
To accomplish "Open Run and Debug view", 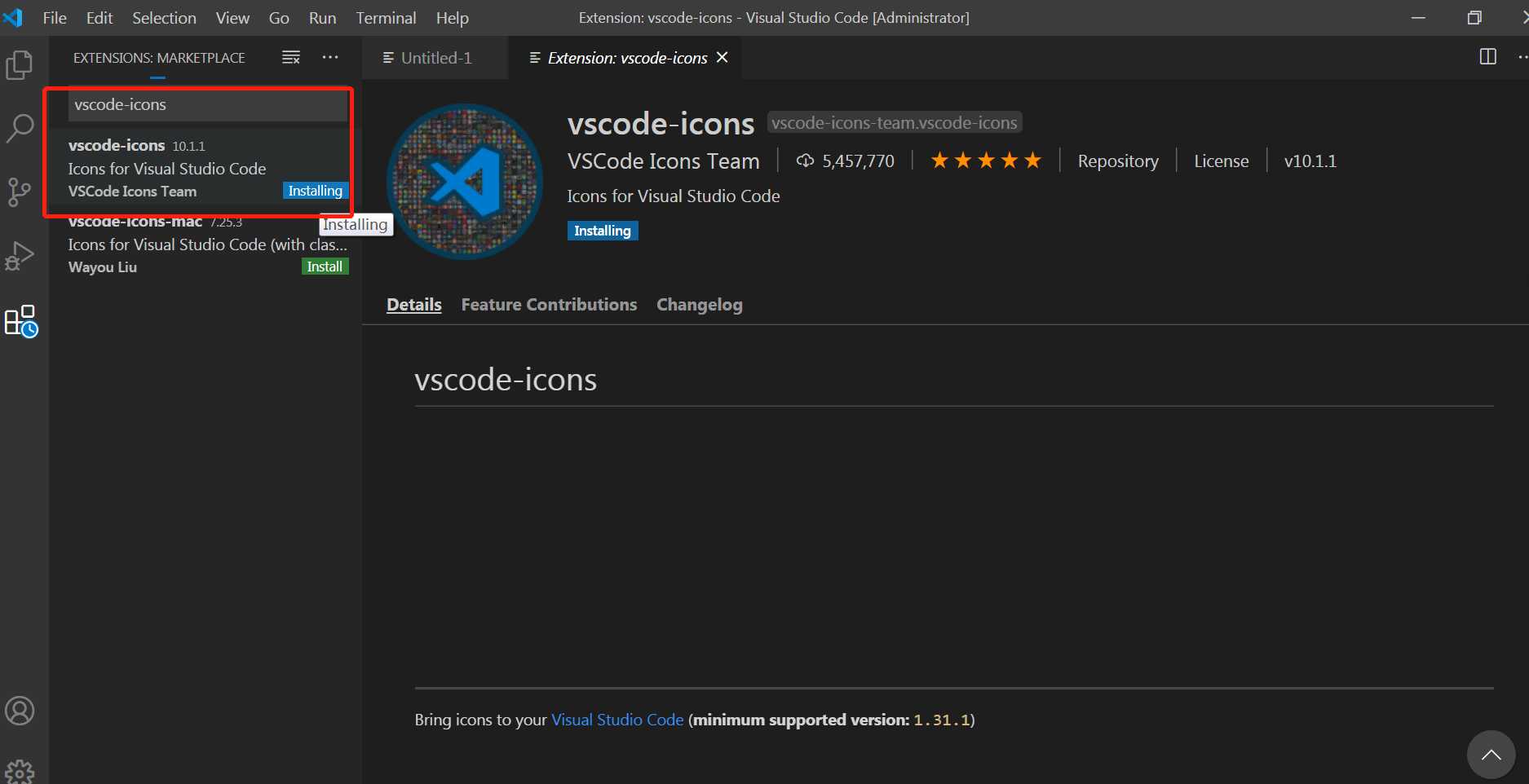I will (20, 256).
